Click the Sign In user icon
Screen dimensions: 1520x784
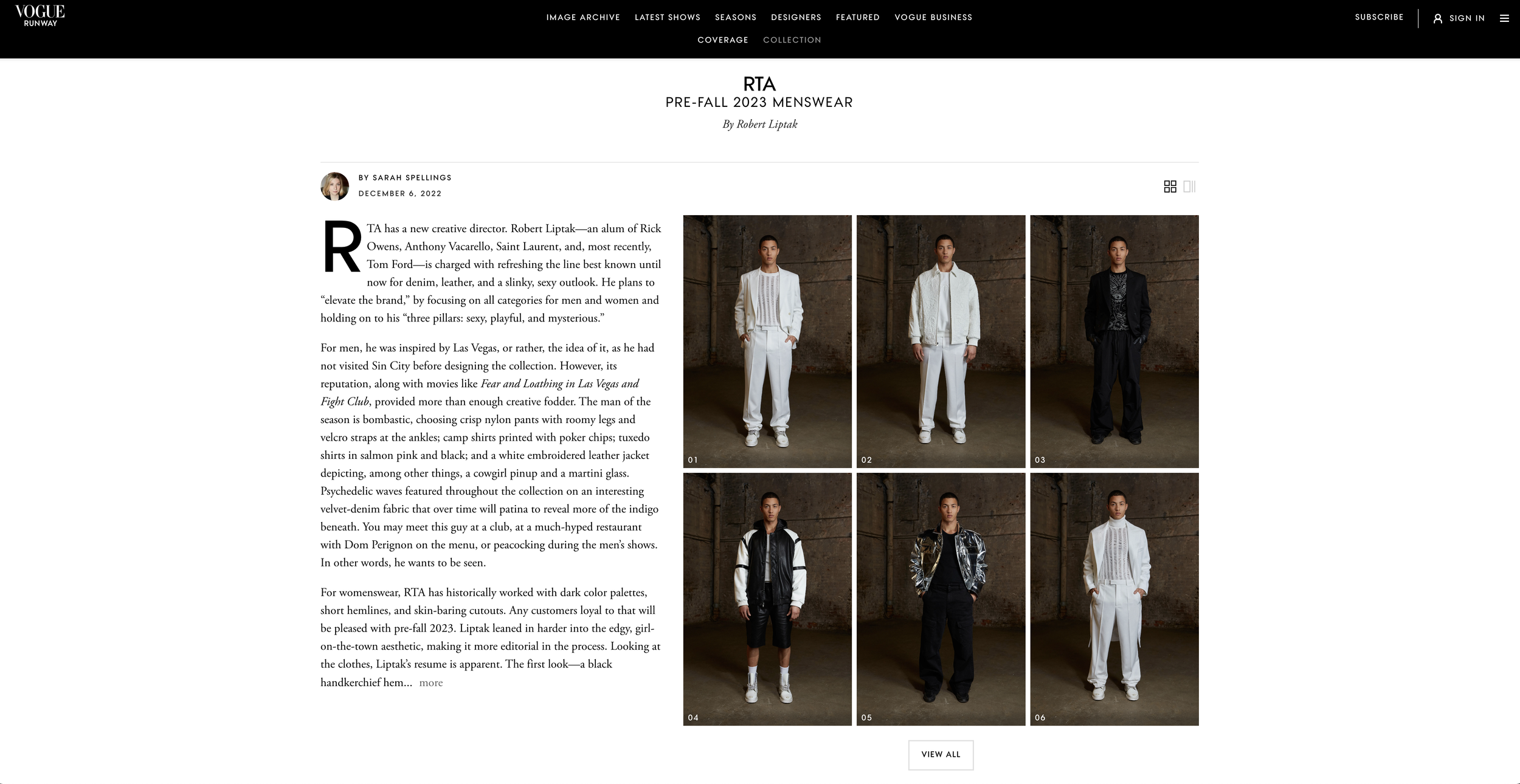1438,18
